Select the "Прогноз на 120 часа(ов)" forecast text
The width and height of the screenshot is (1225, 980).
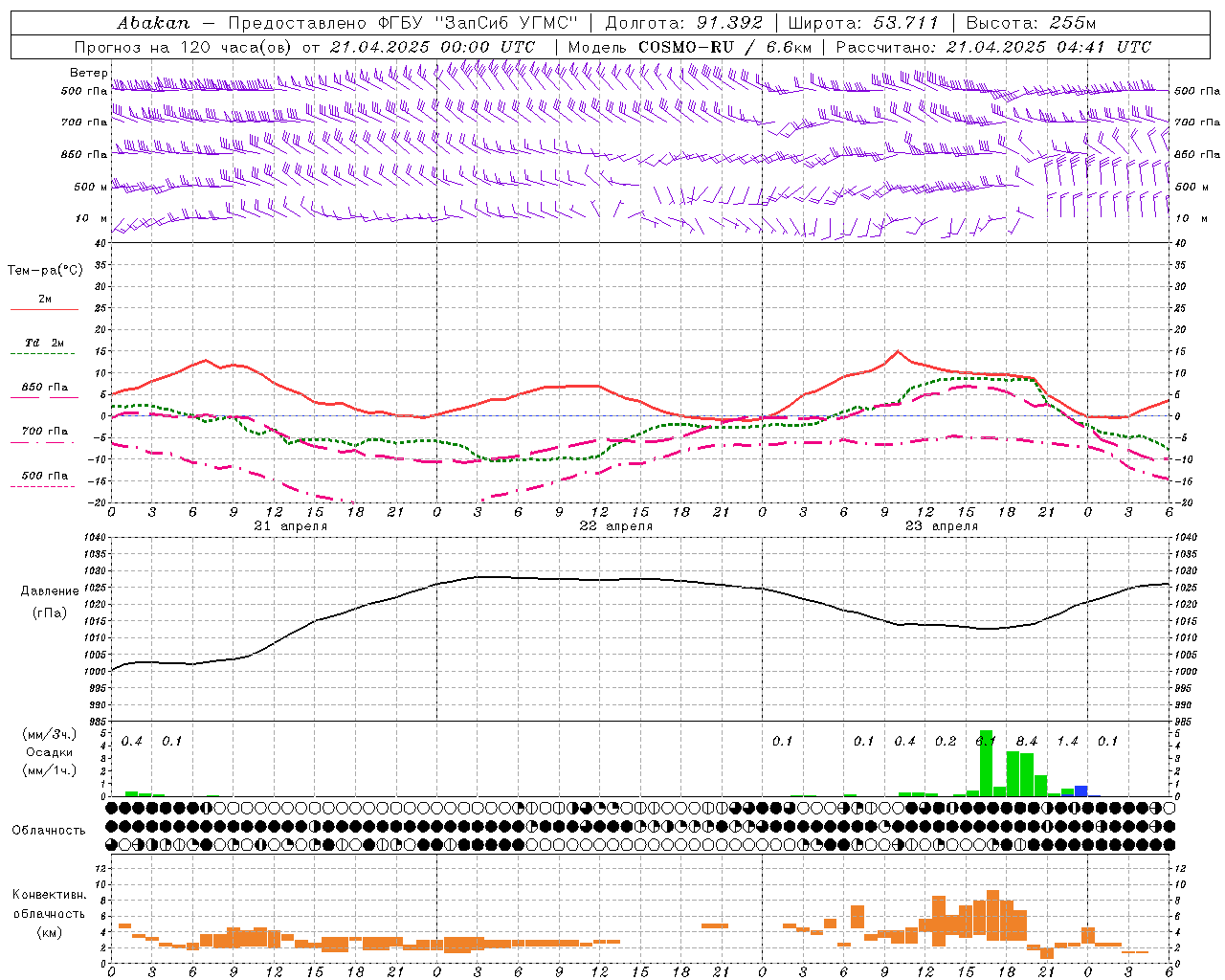pos(184,47)
